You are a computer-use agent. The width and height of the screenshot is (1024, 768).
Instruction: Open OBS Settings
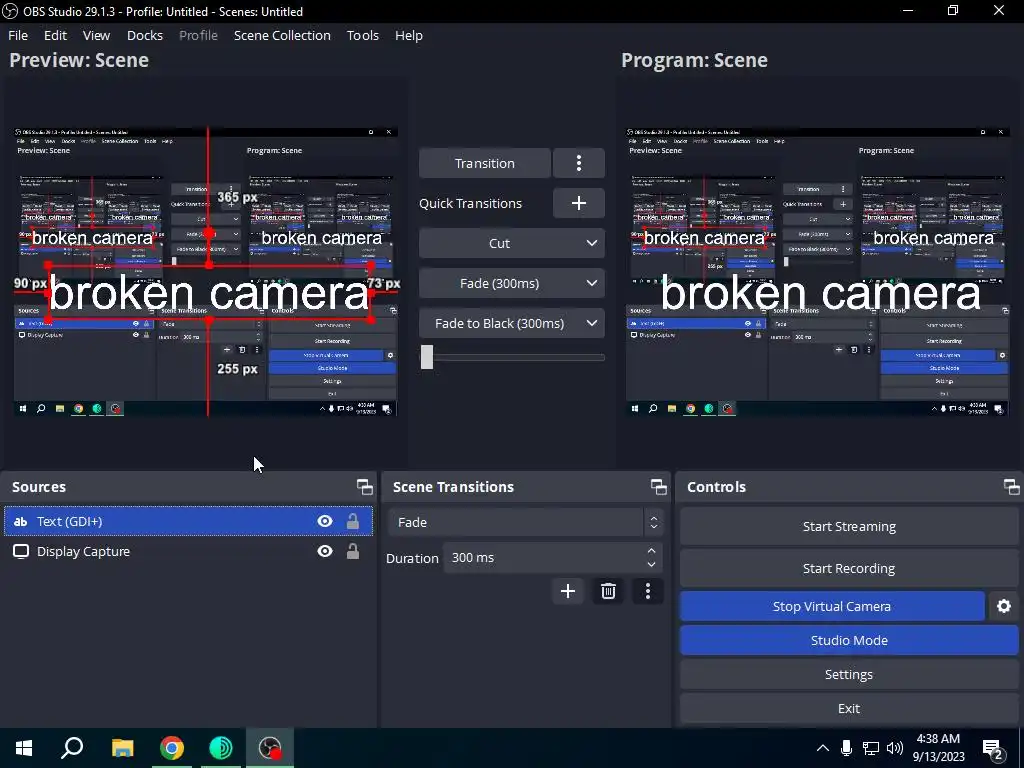(x=849, y=675)
